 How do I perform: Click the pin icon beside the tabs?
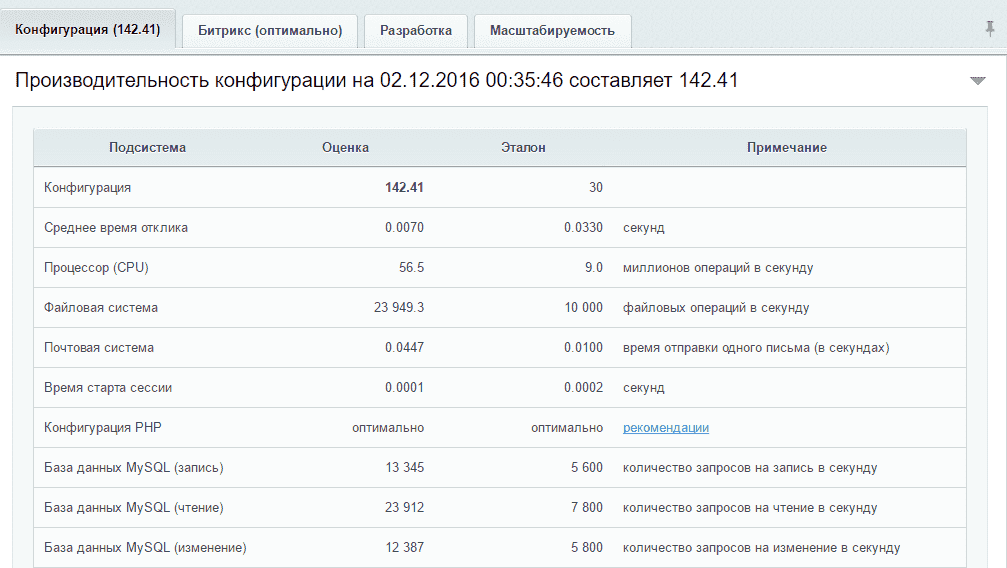pyautogui.click(x=989, y=29)
